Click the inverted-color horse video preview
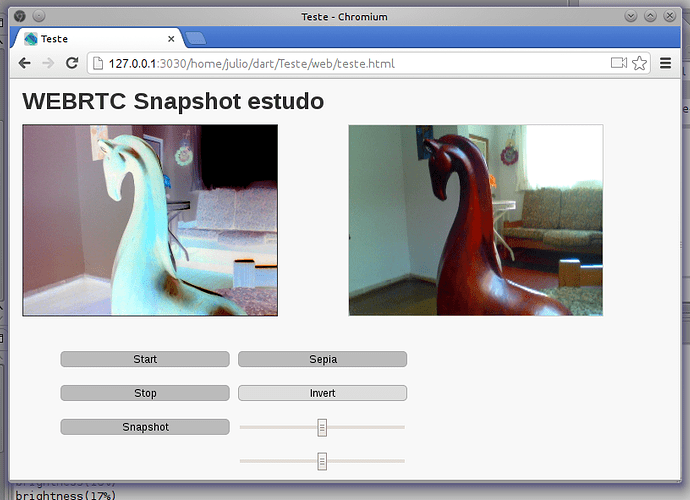Viewport: 690px width, 500px height. (x=150, y=220)
